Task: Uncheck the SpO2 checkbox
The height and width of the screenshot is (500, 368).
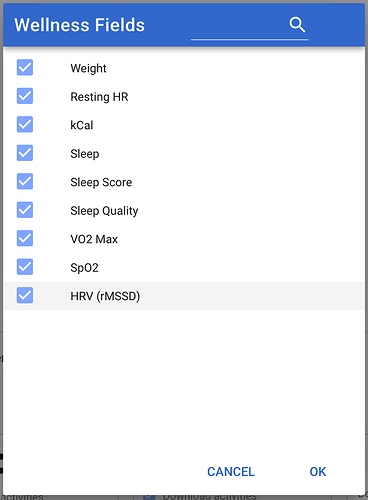Action: (x=25, y=267)
